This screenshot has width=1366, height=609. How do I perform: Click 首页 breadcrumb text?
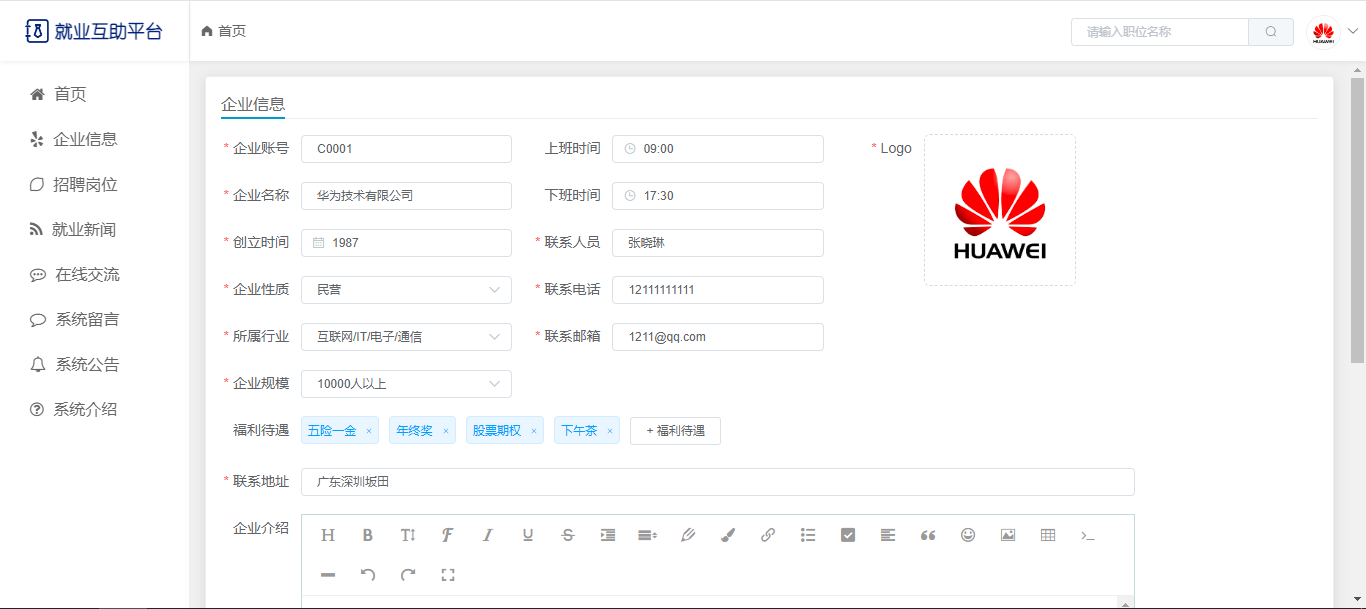click(x=232, y=31)
